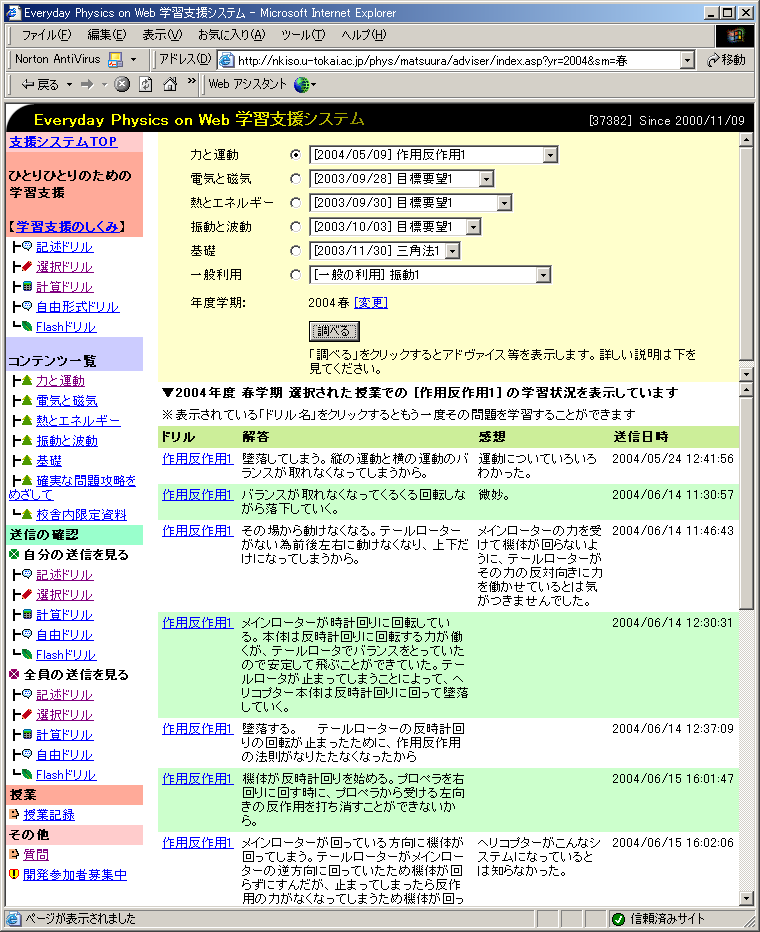Click the Web Assistant globe icon
The width and height of the screenshot is (760, 932).
coord(302,84)
